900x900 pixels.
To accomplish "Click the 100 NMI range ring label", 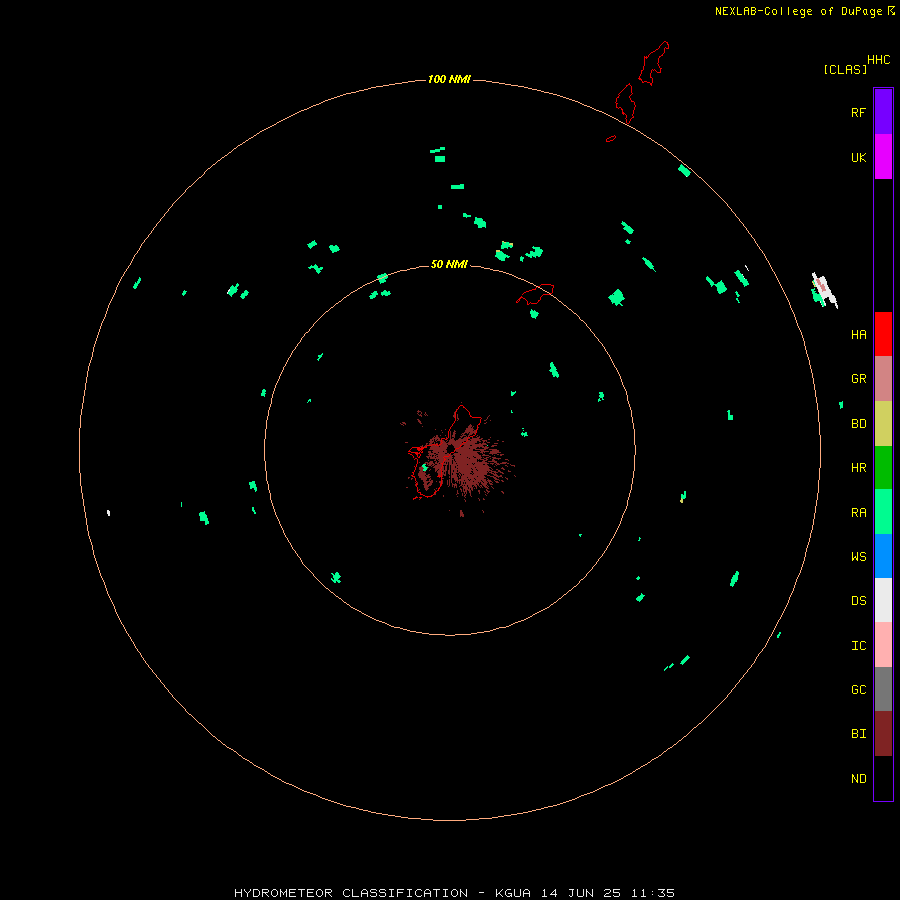I will [449, 79].
